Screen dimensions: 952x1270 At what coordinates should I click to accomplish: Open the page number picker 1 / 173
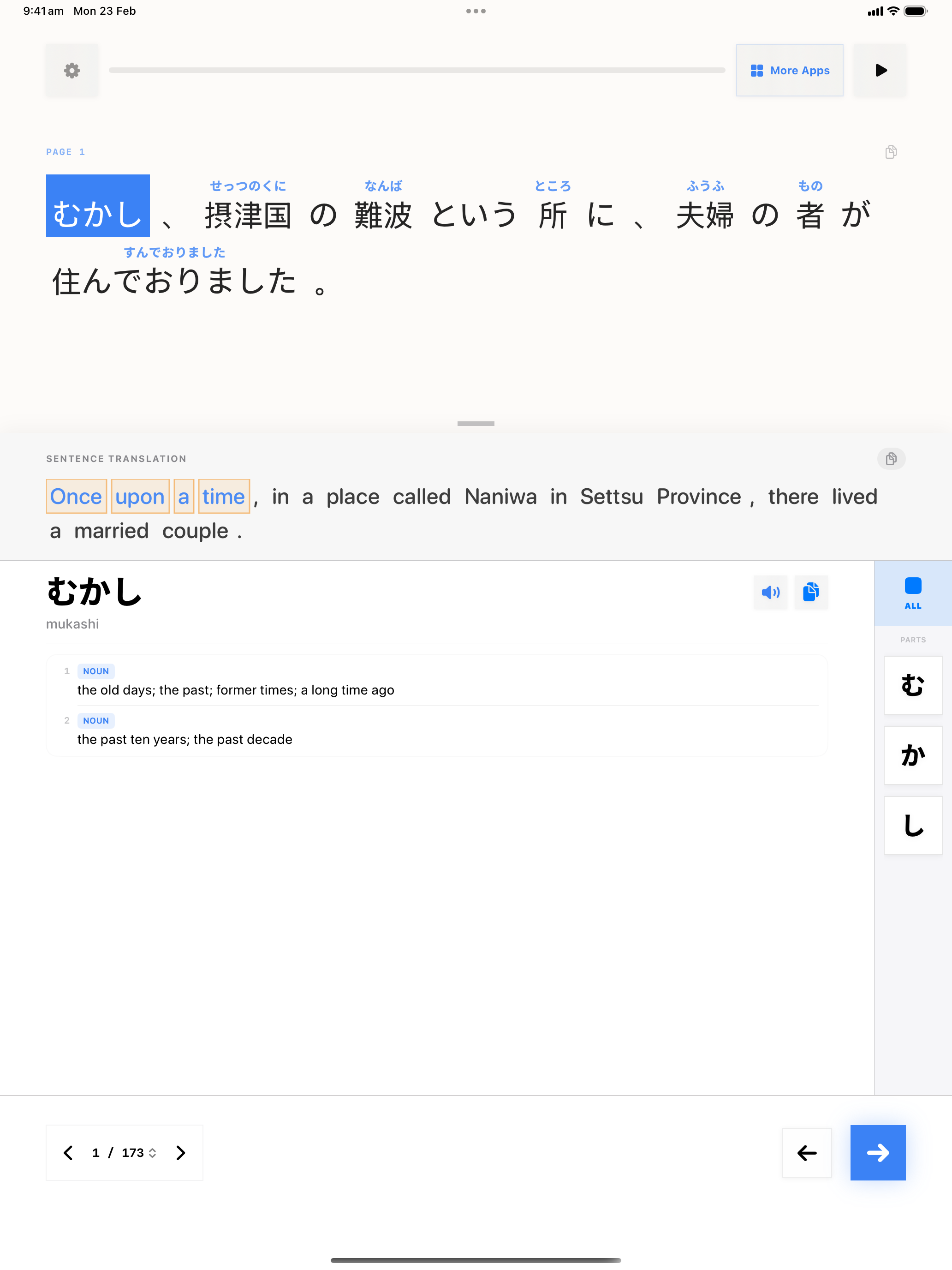point(125,1152)
